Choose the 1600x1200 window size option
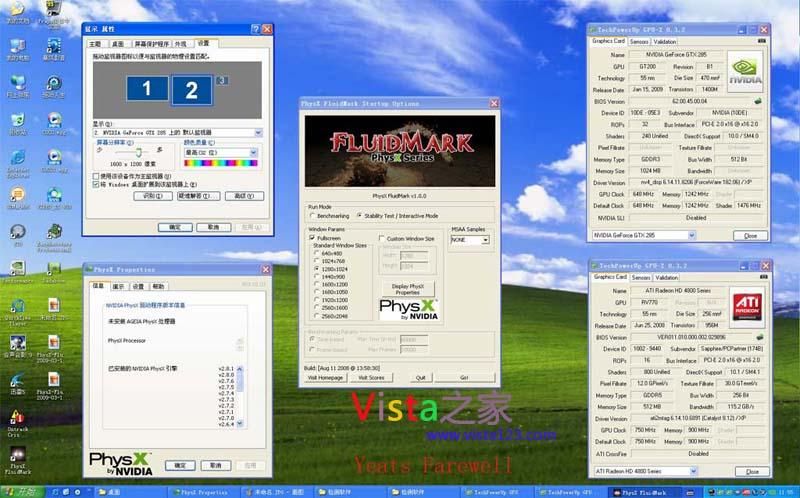This screenshot has width=800, height=498. click(x=316, y=283)
